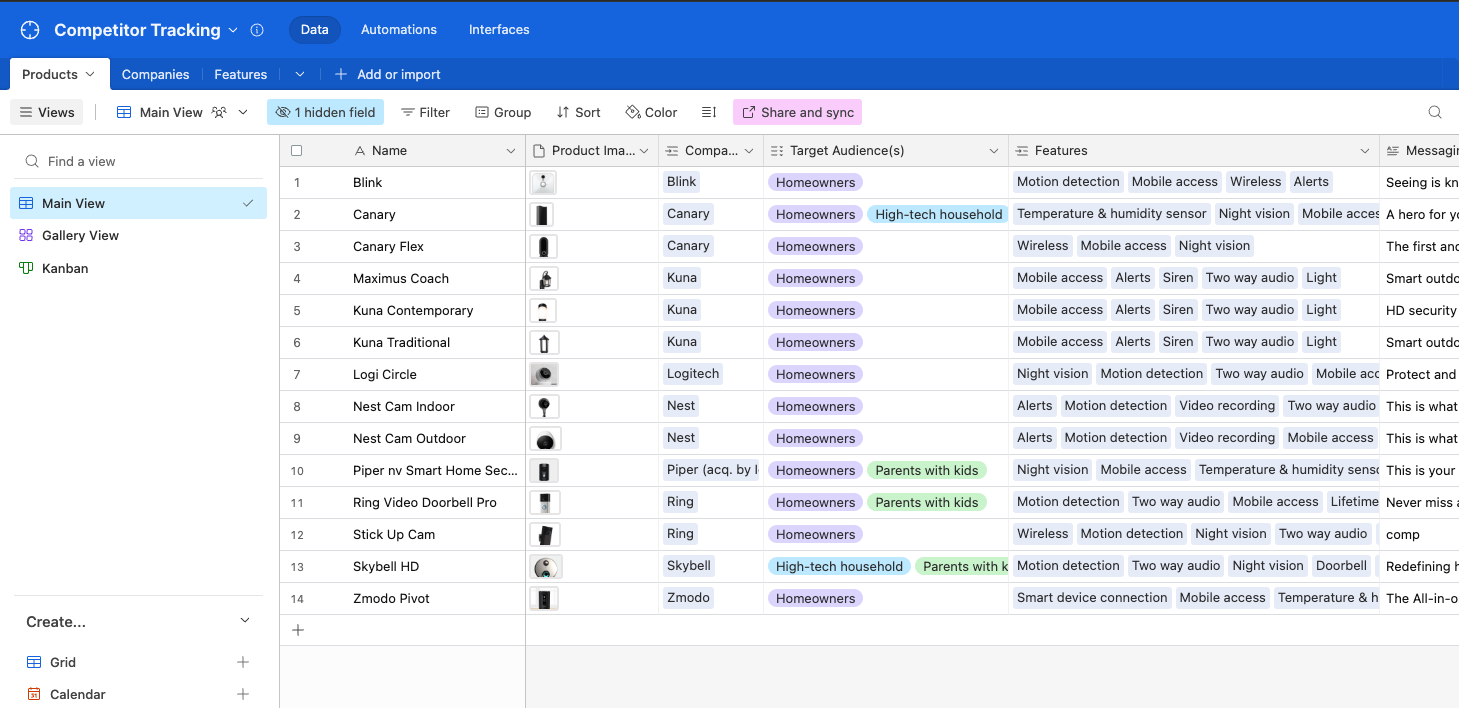Click Smart device connection feature tag
The height and width of the screenshot is (708, 1459).
1092,597
